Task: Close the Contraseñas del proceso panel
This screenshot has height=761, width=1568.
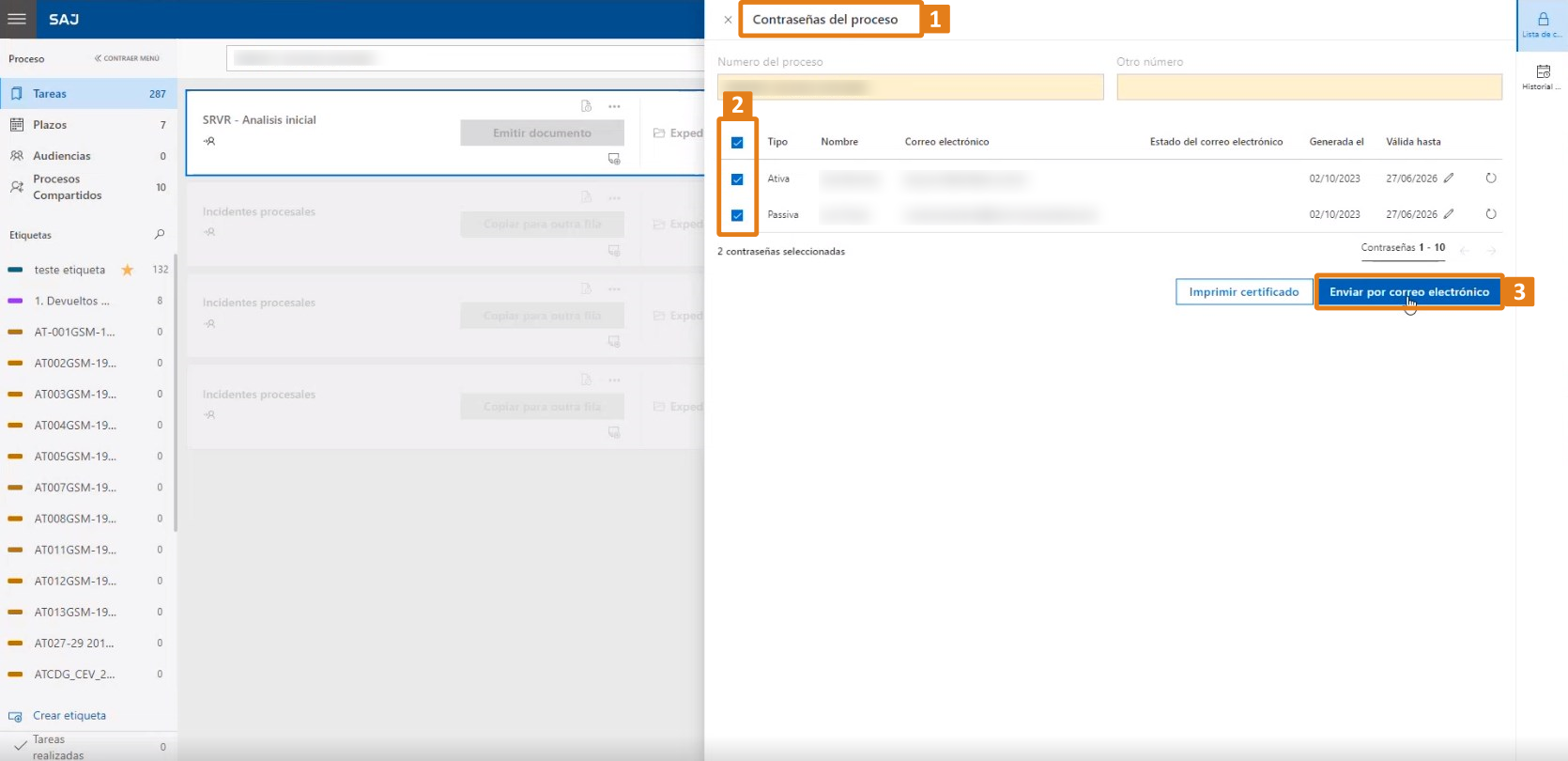Action: [728, 20]
